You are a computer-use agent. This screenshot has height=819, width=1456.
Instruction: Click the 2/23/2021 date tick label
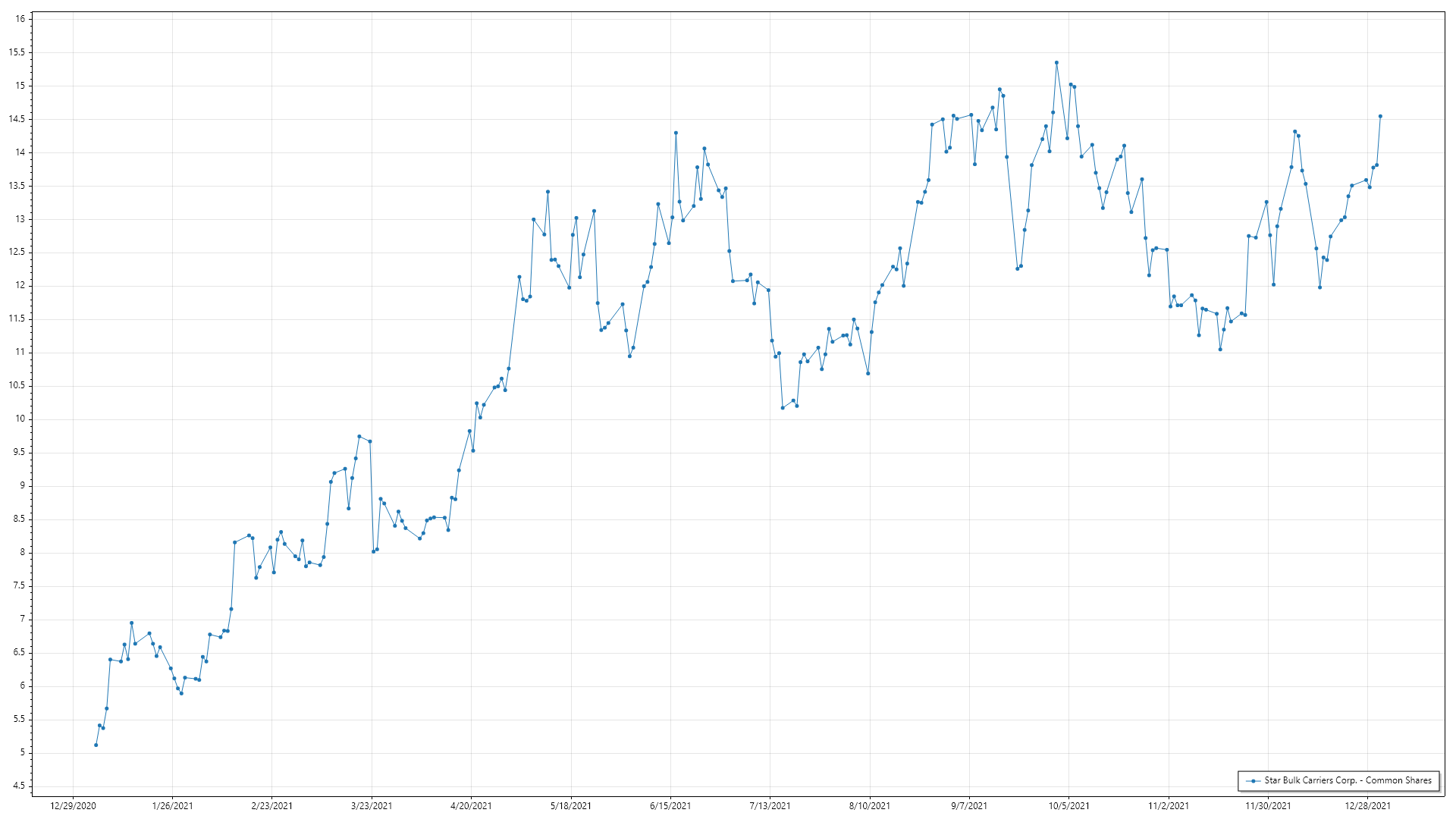(x=271, y=806)
